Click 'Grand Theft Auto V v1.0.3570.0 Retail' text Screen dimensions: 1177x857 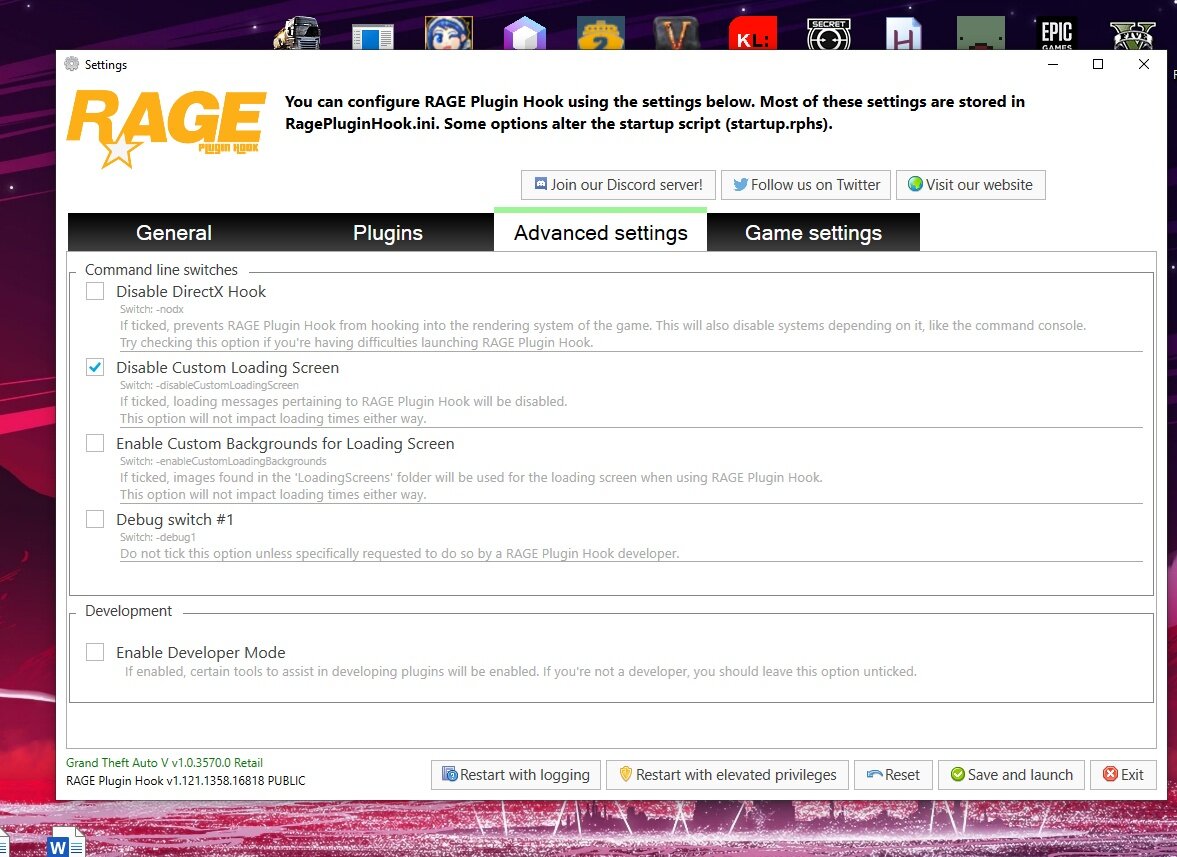tap(164, 762)
